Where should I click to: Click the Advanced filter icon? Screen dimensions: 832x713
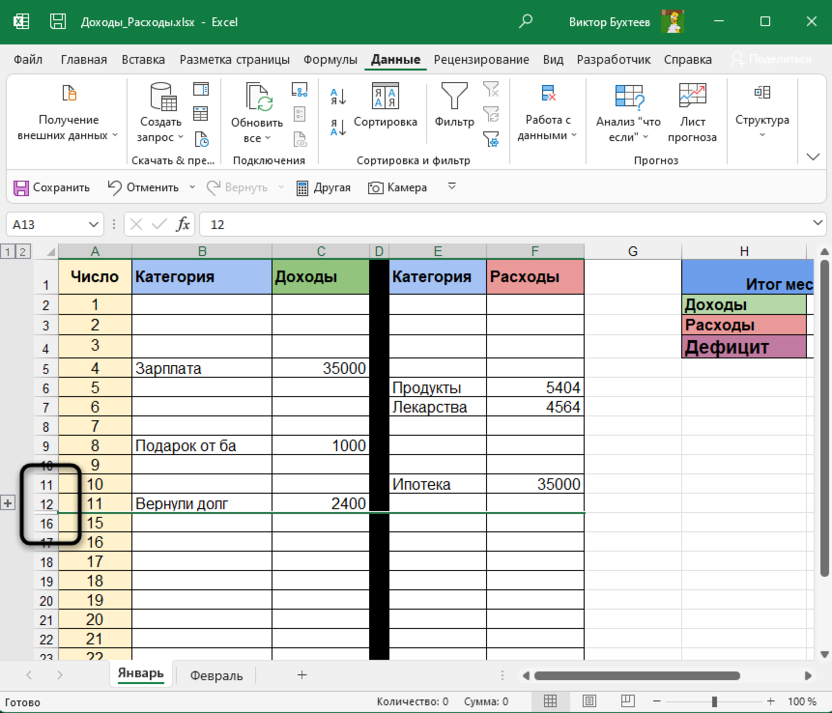coord(491,139)
